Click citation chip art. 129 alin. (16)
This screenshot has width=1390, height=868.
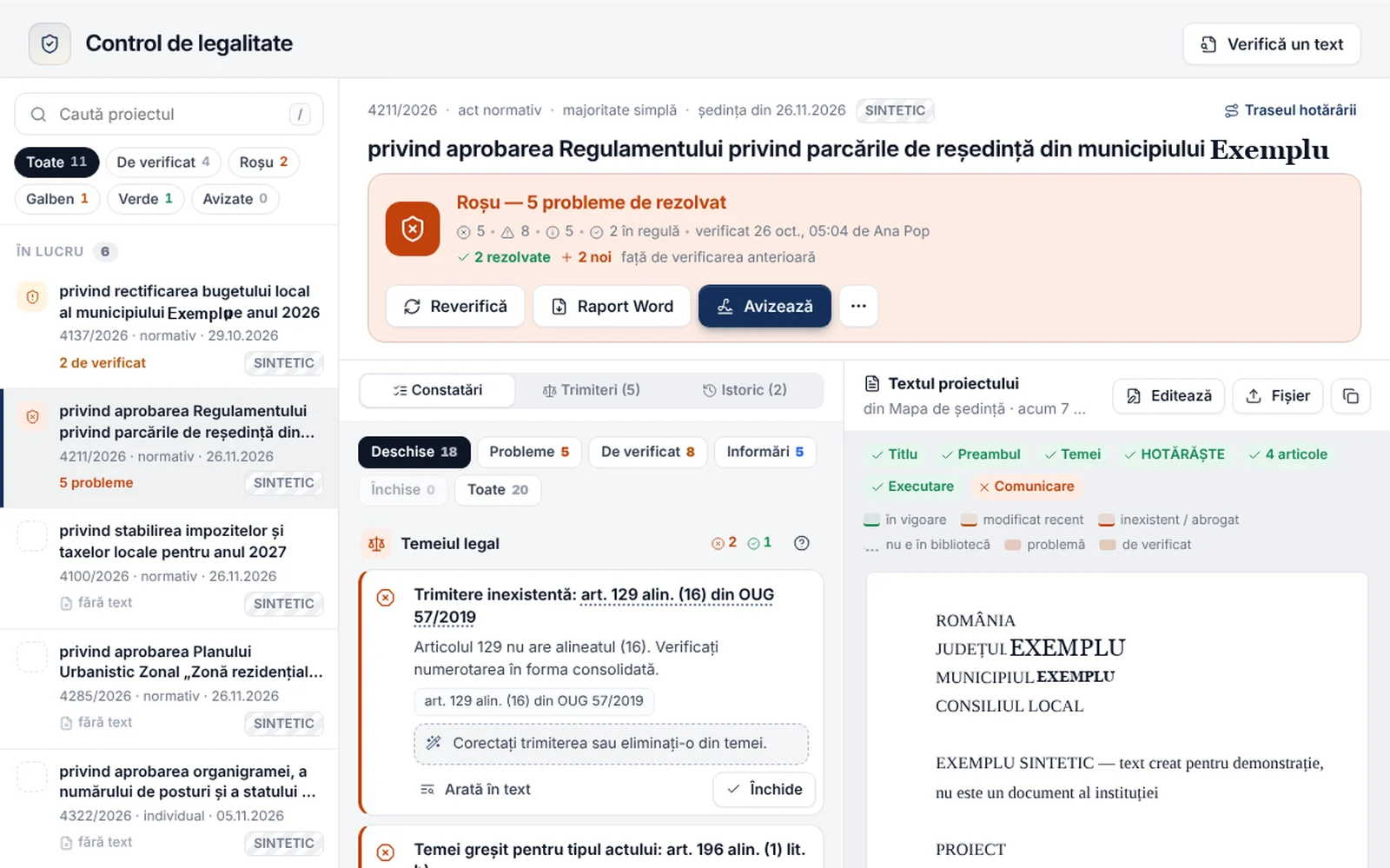point(533,701)
